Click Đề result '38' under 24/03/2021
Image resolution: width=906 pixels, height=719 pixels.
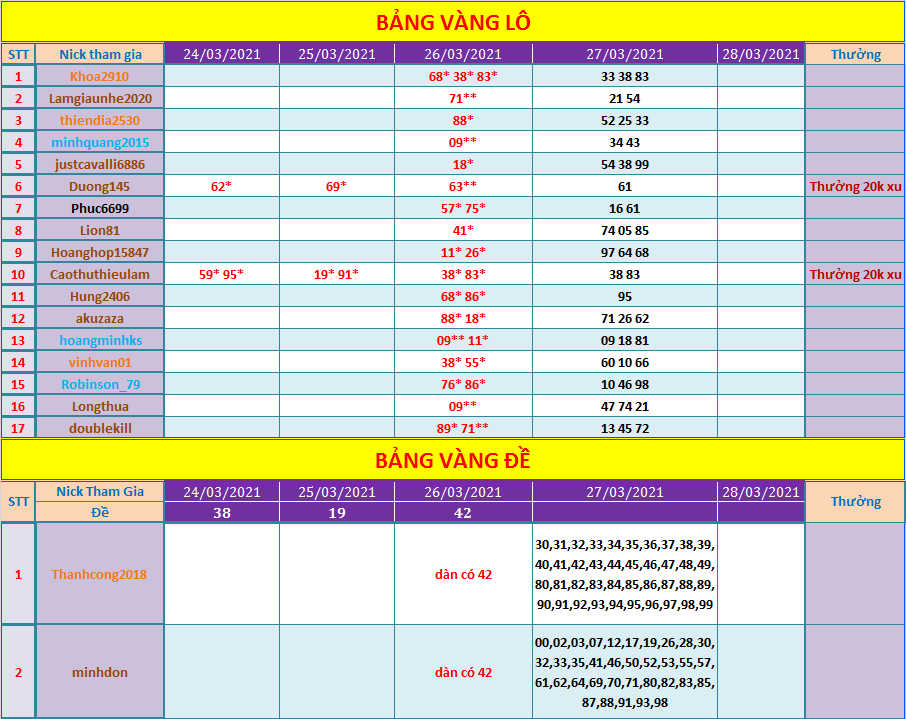(222, 513)
